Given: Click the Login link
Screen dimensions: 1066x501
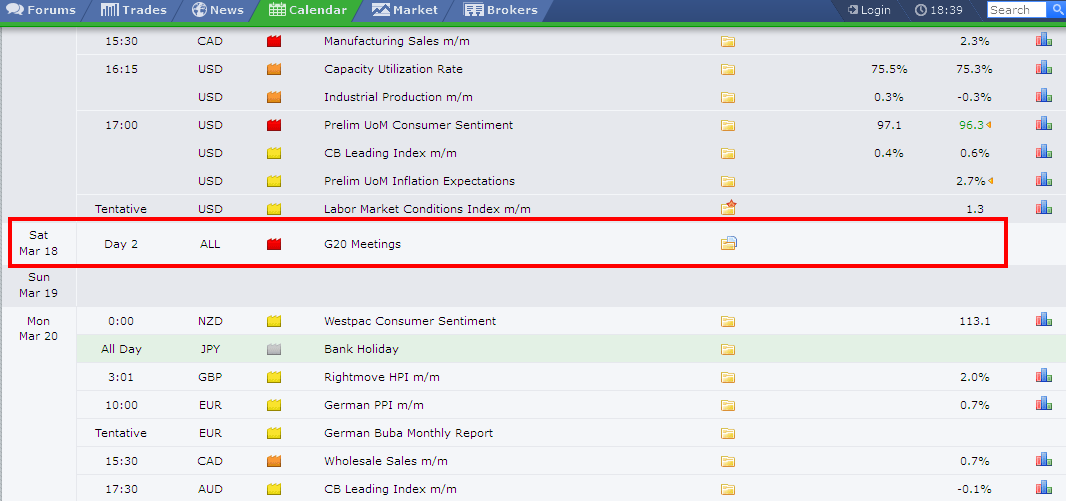Looking at the screenshot, I should click(870, 10).
